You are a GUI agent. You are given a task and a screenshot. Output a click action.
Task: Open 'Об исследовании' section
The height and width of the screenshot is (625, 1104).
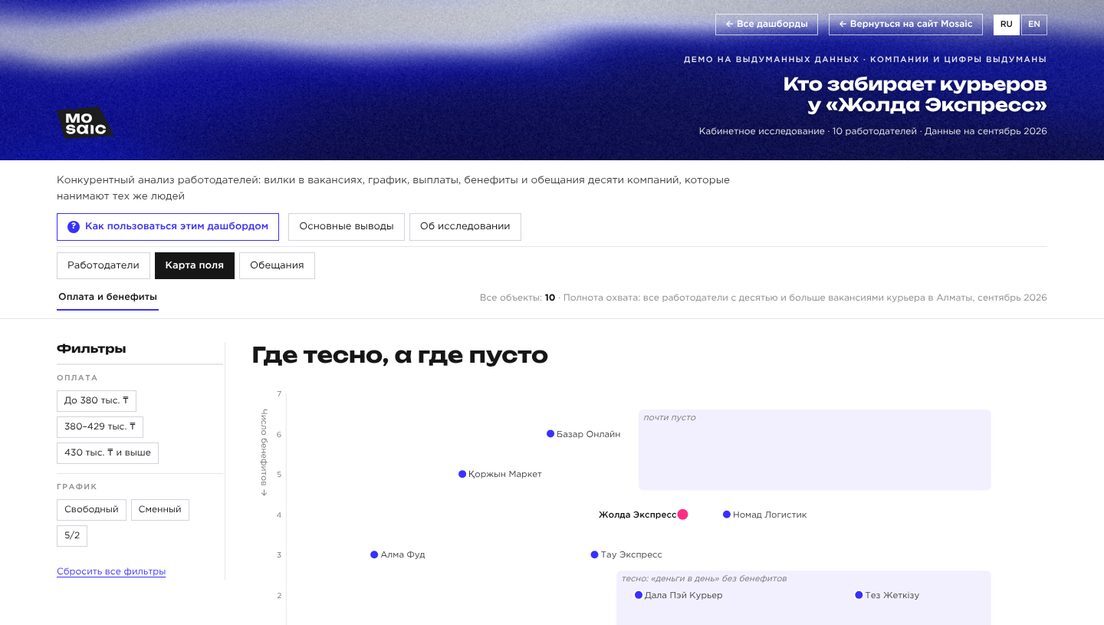465,227
